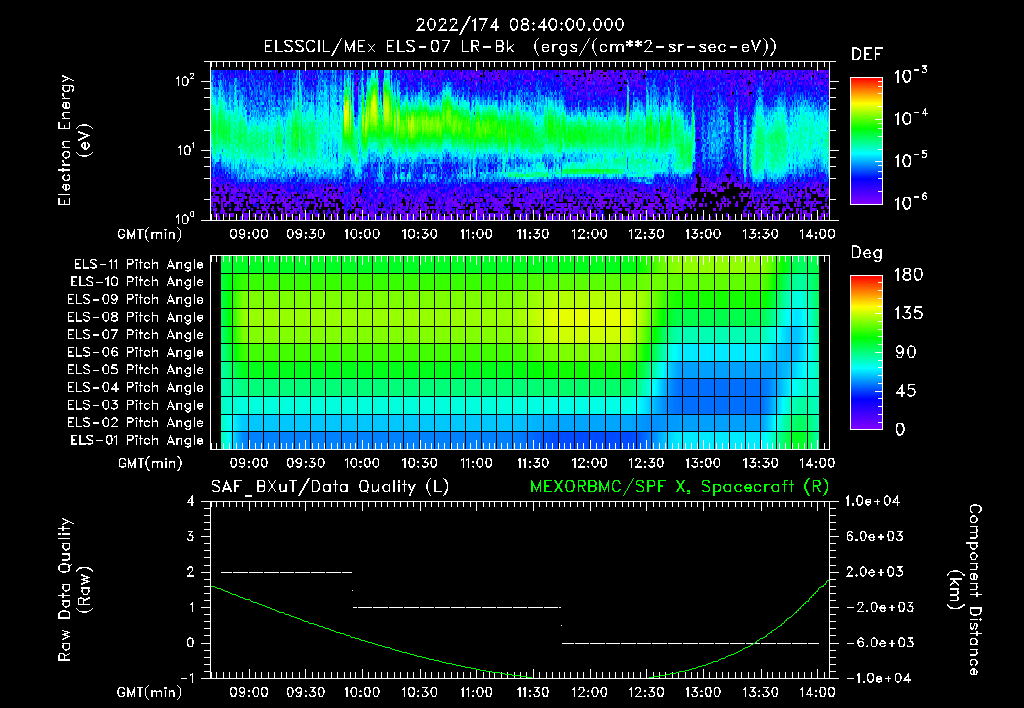Select the 'ELS-06 Pitch Angle' row label
This screenshot has height=708, width=1024.
(136, 353)
